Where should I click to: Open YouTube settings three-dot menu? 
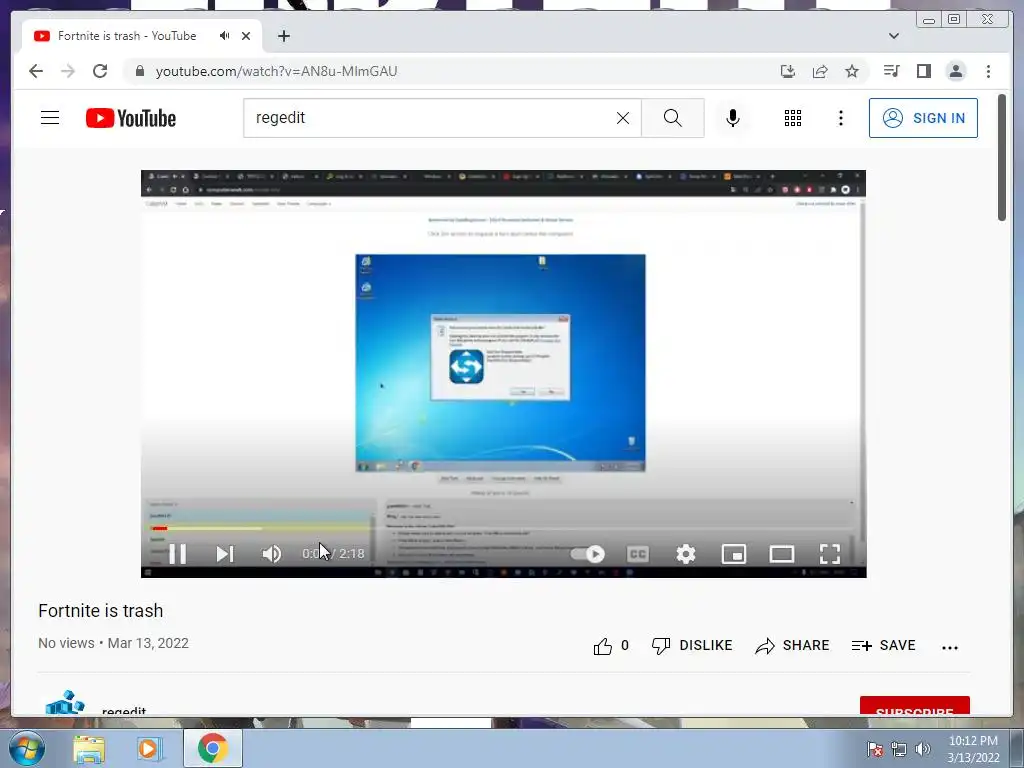[841, 118]
